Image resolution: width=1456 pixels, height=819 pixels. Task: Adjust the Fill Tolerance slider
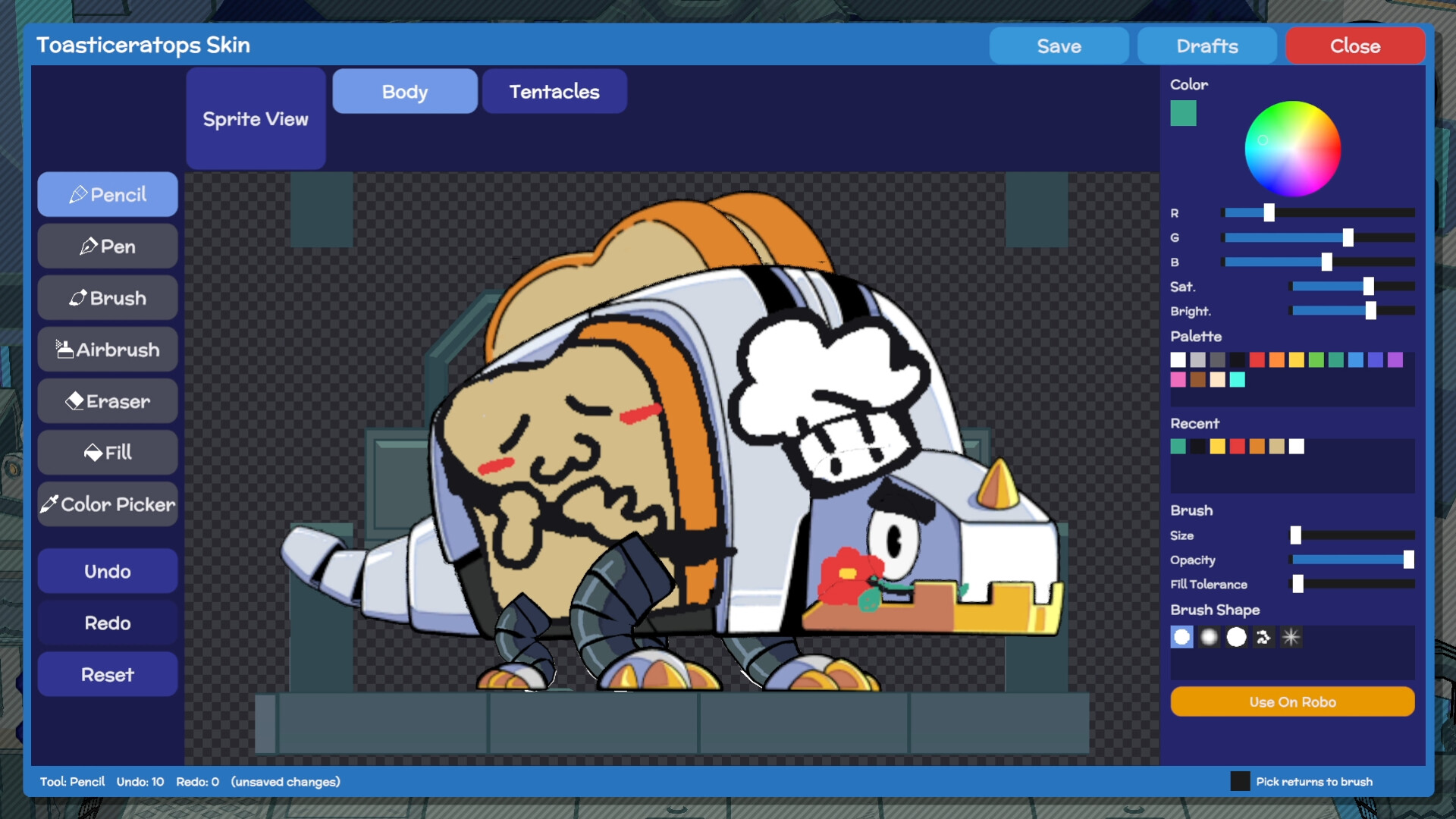(1351, 584)
